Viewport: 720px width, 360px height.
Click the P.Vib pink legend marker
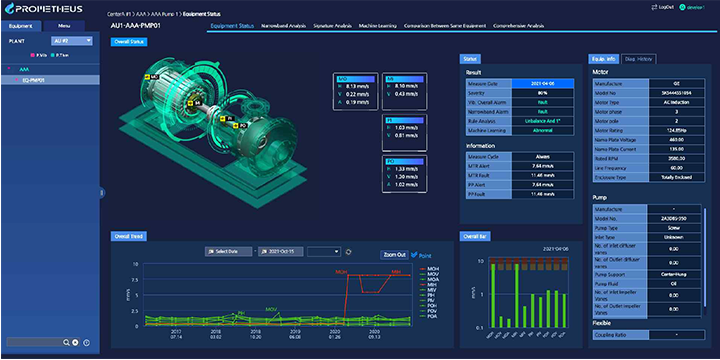[33, 55]
